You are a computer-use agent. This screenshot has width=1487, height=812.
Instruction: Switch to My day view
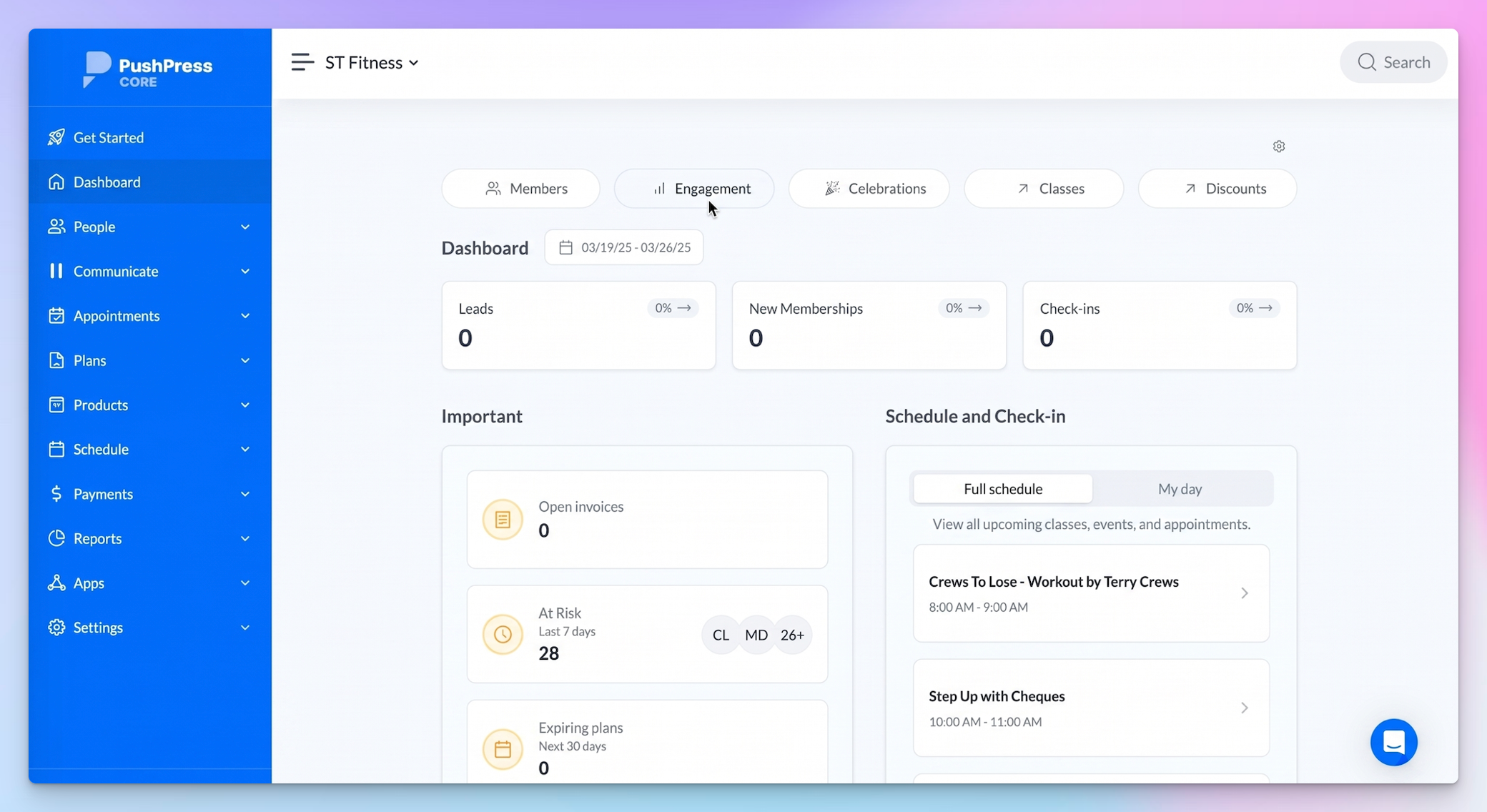(1180, 489)
